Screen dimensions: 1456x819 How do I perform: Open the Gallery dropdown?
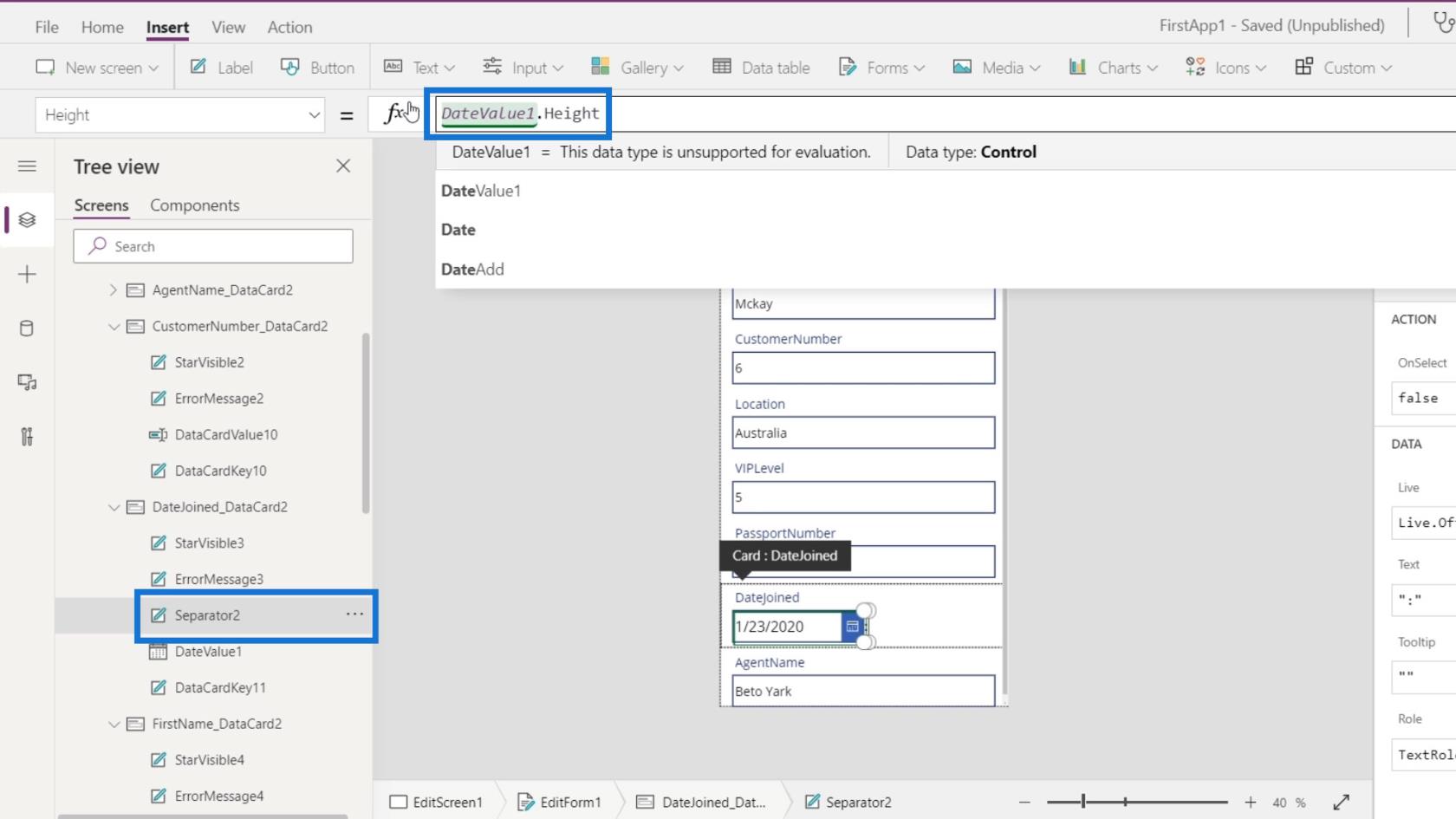[x=637, y=68]
